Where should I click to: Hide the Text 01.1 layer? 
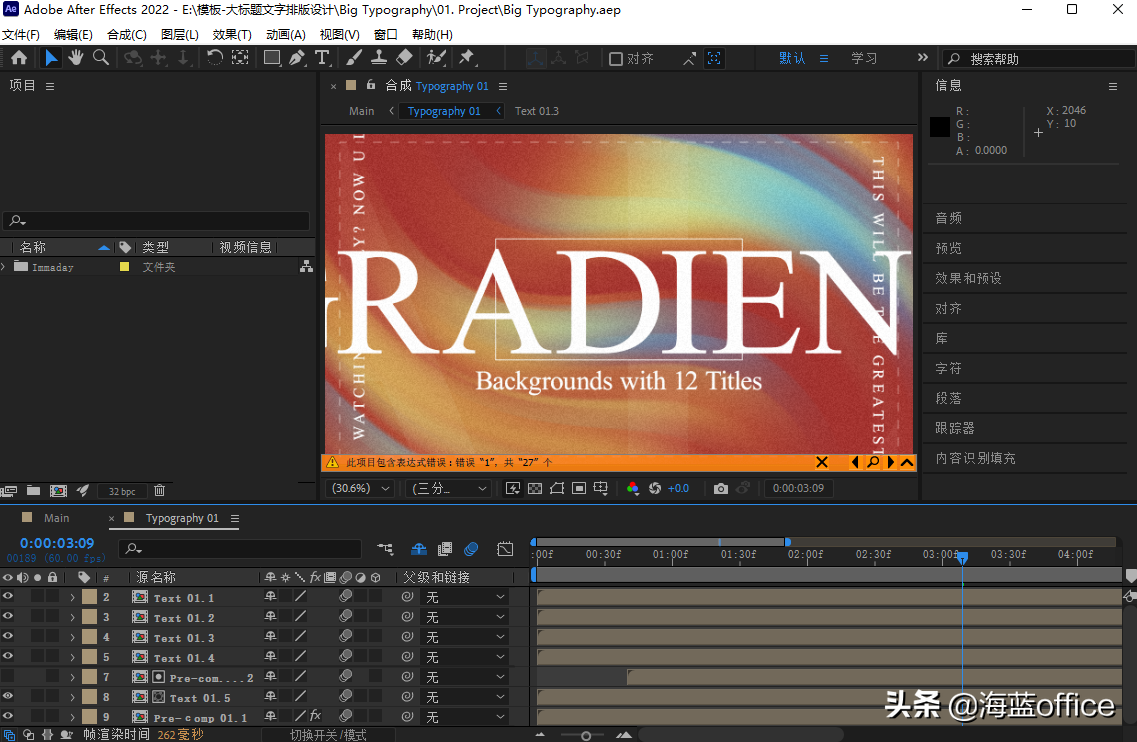click(8, 596)
